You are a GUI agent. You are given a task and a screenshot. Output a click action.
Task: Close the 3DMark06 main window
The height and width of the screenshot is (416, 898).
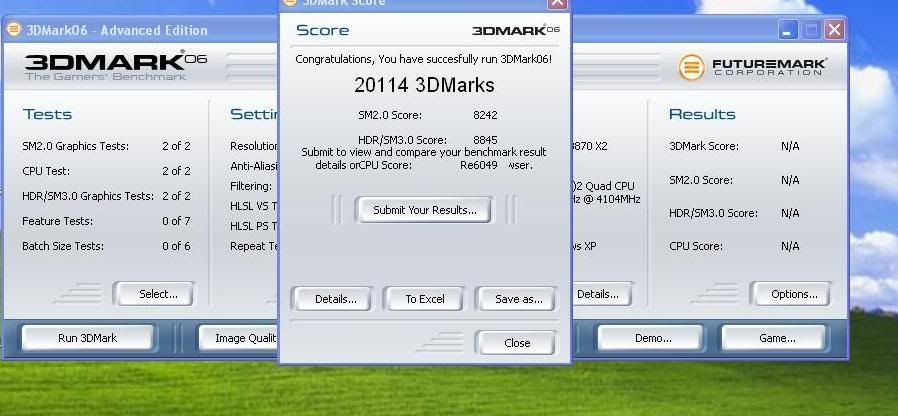pyautogui.click(x=834, y=30)
